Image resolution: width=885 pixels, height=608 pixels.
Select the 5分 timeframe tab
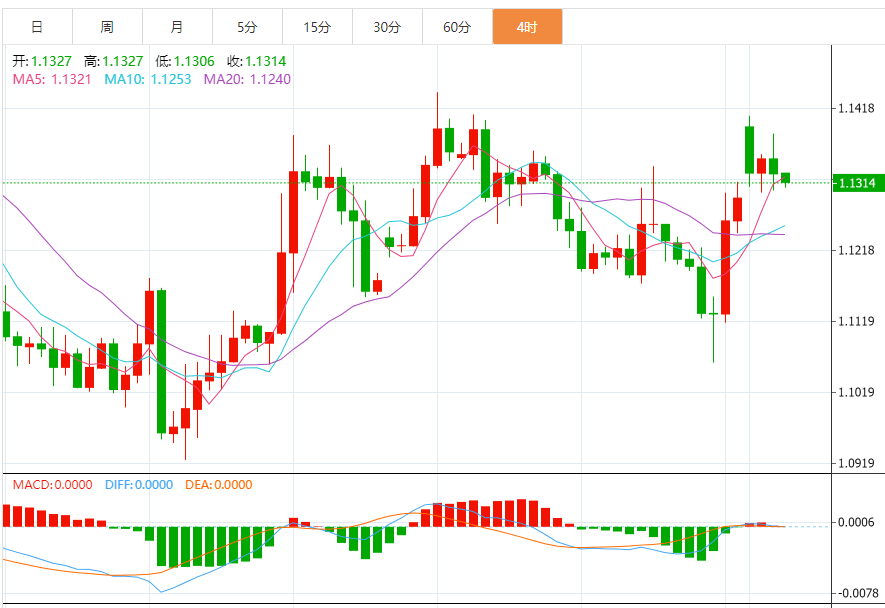tap(247, 27)
